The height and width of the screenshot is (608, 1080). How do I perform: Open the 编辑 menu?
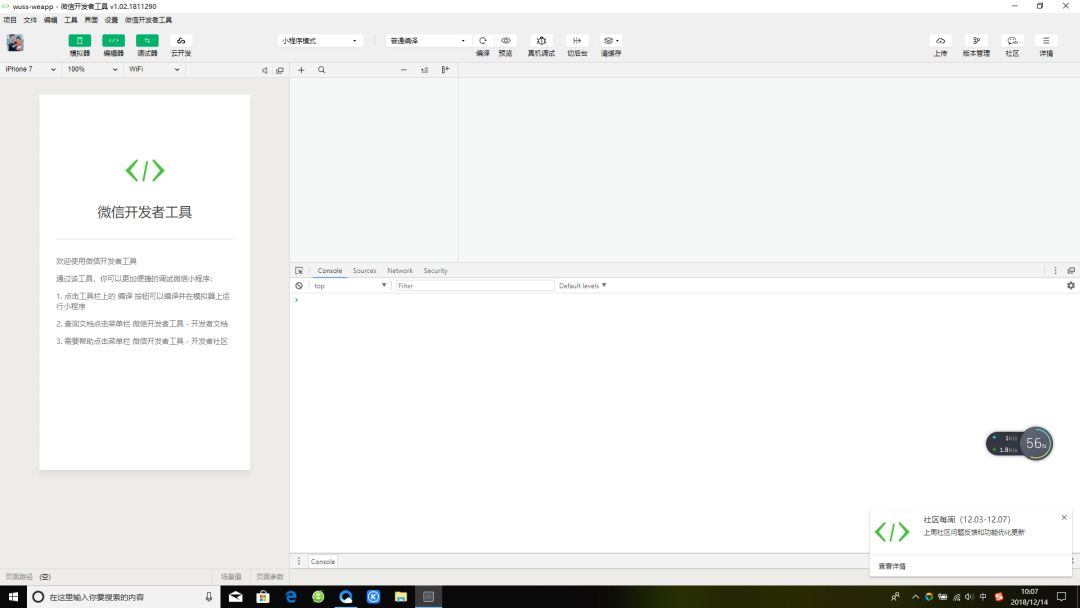[50, 20]
